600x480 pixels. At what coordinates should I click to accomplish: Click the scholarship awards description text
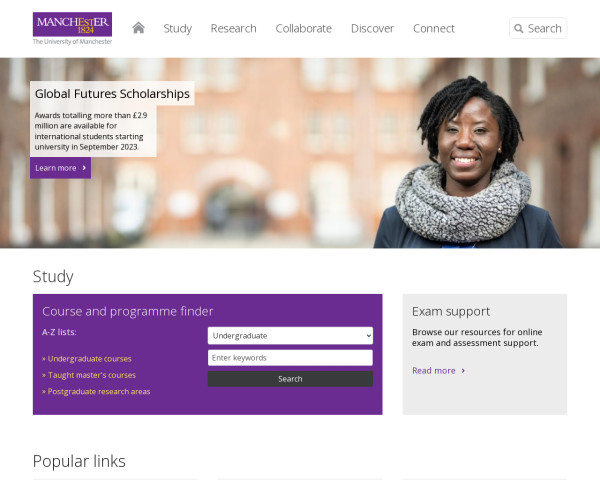[91, 131]
